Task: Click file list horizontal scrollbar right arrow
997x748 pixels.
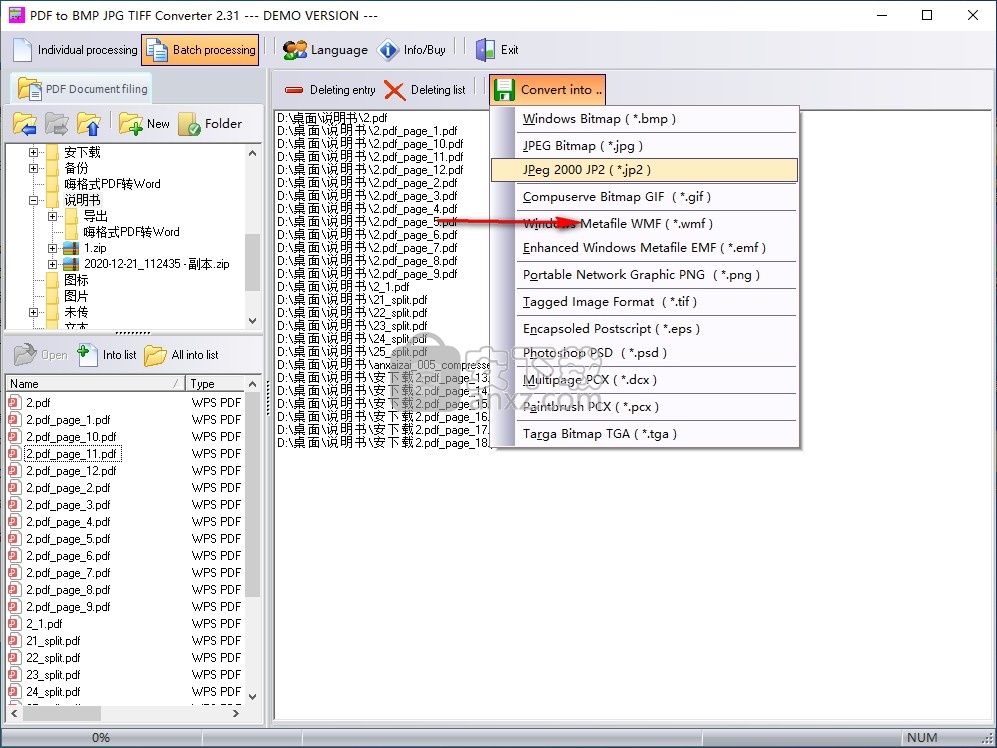Action: (x=236, y=714)
